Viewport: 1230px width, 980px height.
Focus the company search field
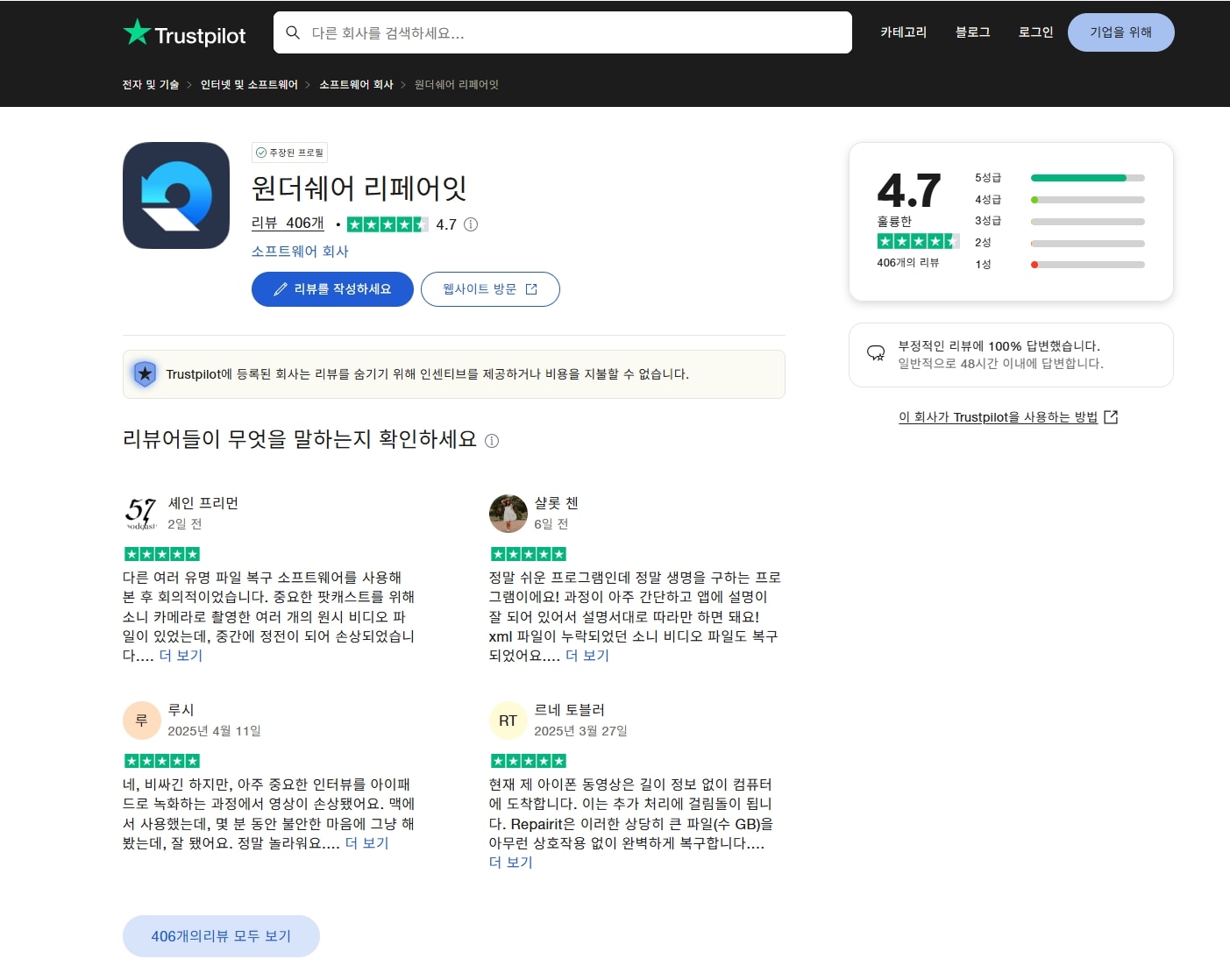(x=563, y=32)
